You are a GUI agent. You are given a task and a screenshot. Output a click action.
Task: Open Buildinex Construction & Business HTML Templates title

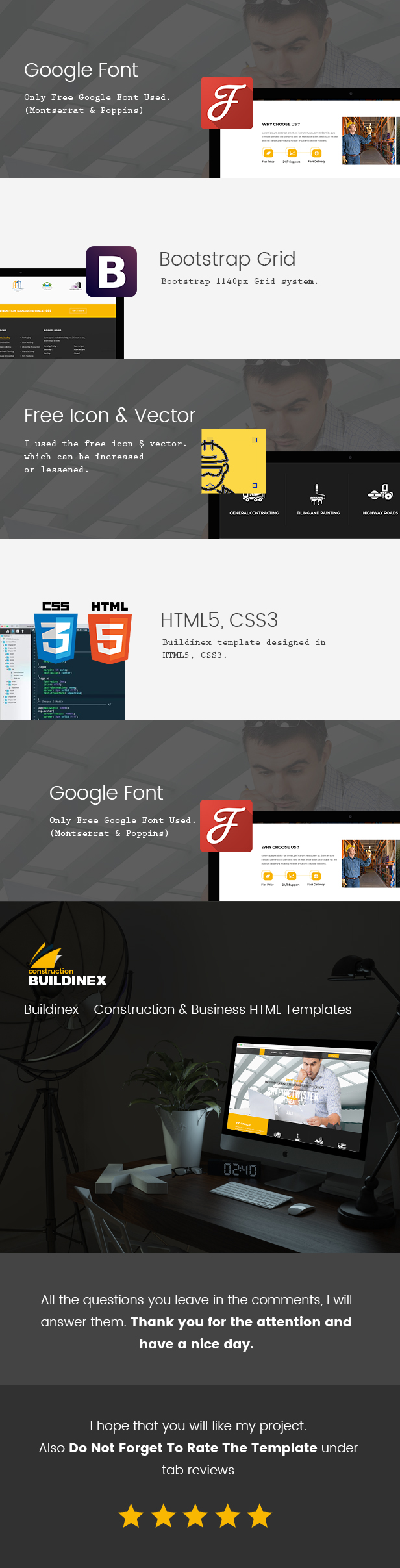click(188, 1009)
